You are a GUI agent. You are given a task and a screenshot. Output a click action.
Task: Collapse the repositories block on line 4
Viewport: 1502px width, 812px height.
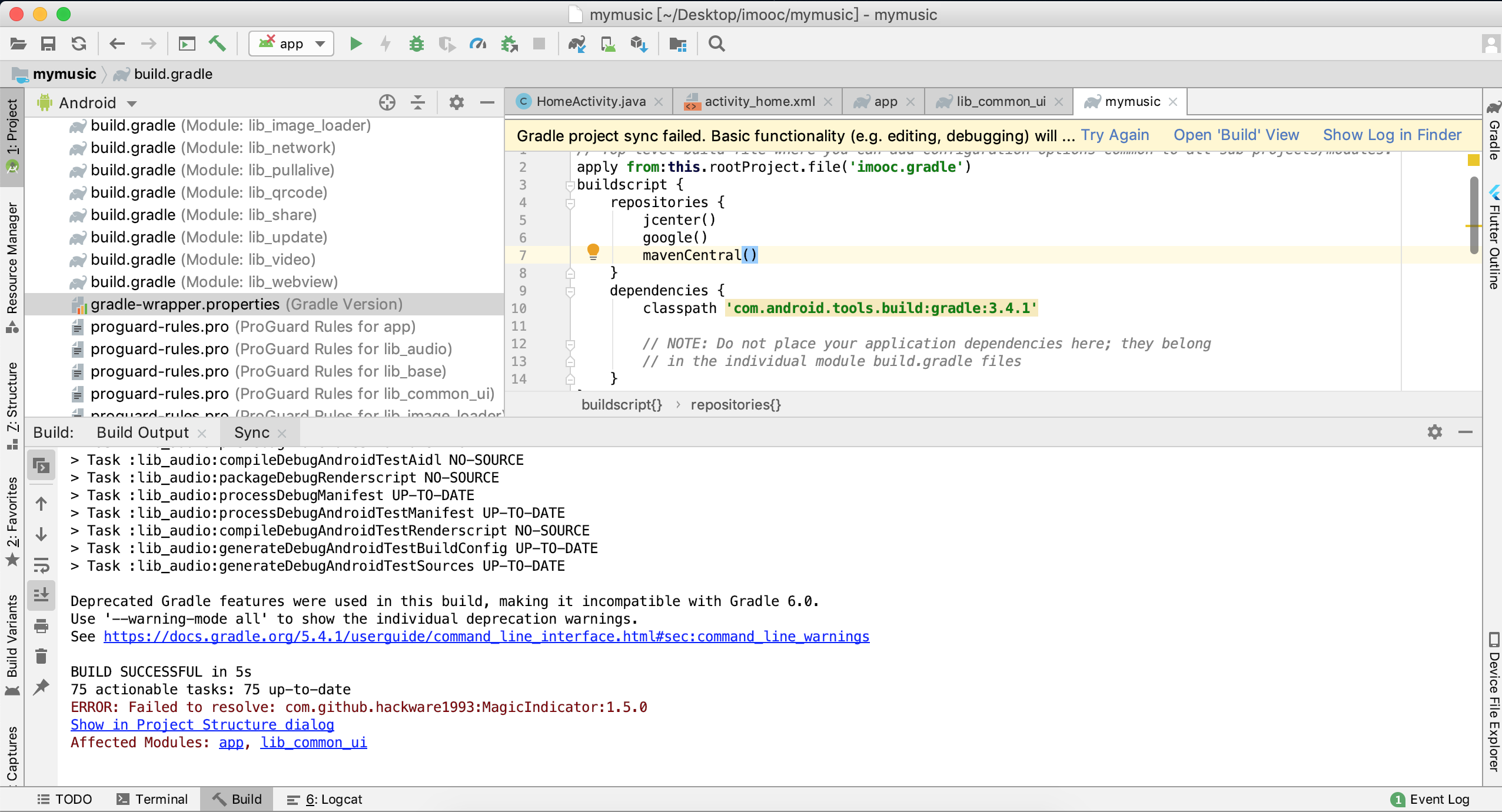[x=570, y=203]
